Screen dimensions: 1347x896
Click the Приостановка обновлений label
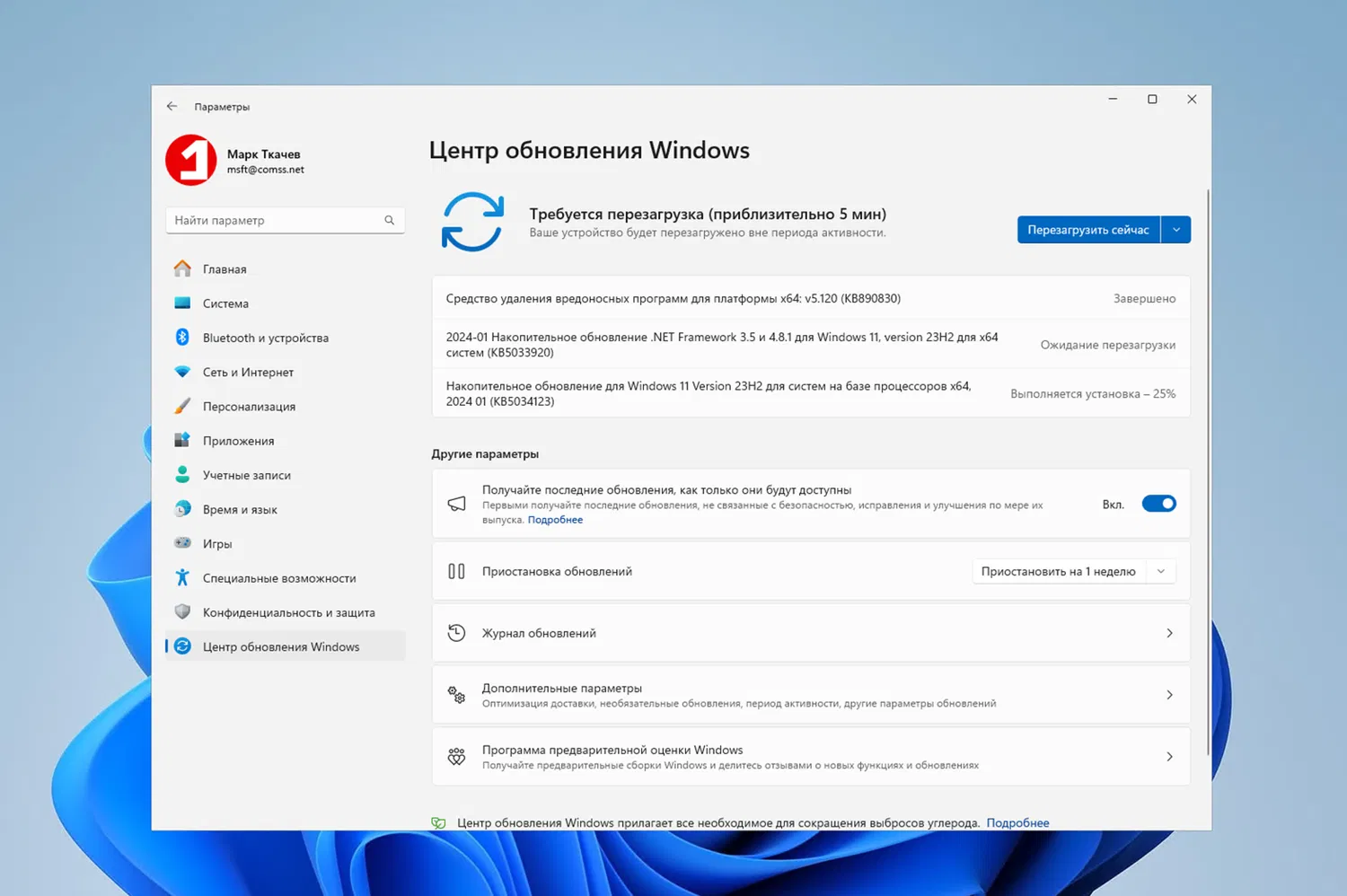coord(557,571)
